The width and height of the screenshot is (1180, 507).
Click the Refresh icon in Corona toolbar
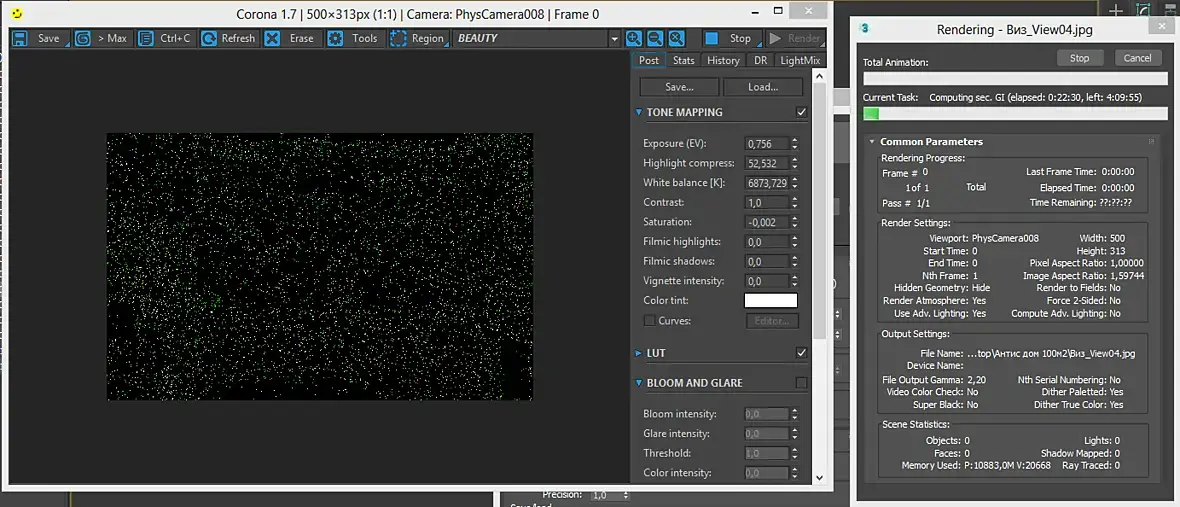click(208, 38)
